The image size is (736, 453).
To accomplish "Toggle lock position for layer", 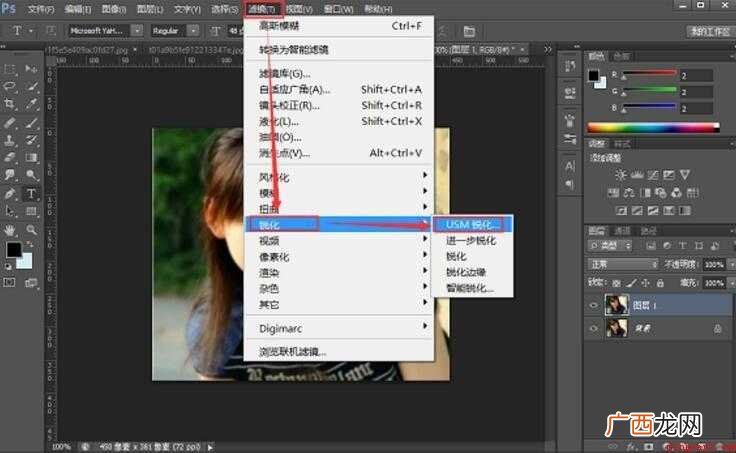I will click(646, 283).
